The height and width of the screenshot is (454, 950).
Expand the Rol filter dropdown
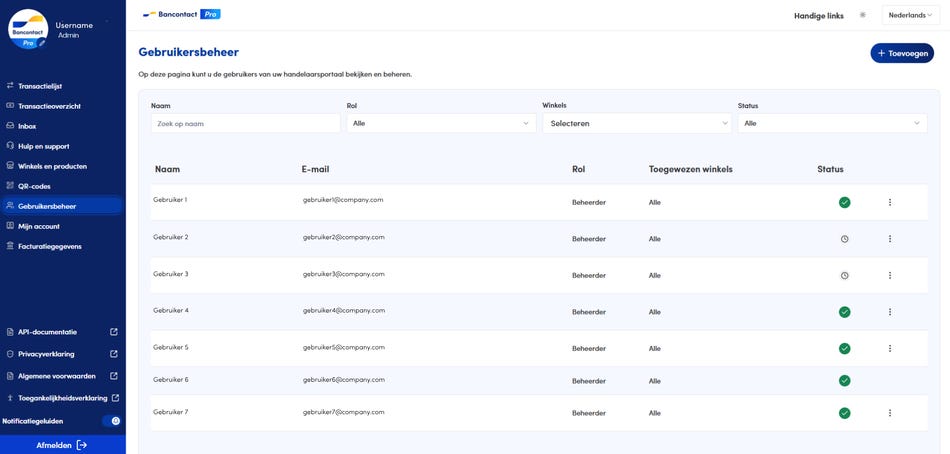tap(441, 124)
